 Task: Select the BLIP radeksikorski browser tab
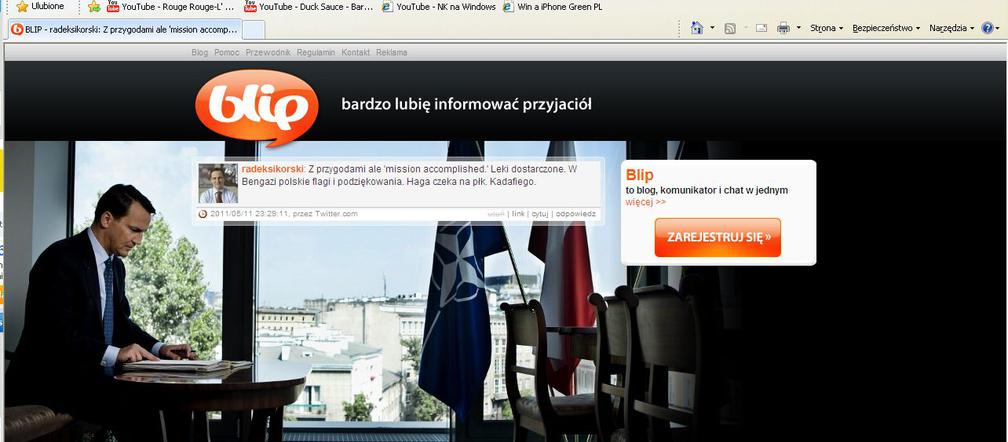click(x=125, y=29)
